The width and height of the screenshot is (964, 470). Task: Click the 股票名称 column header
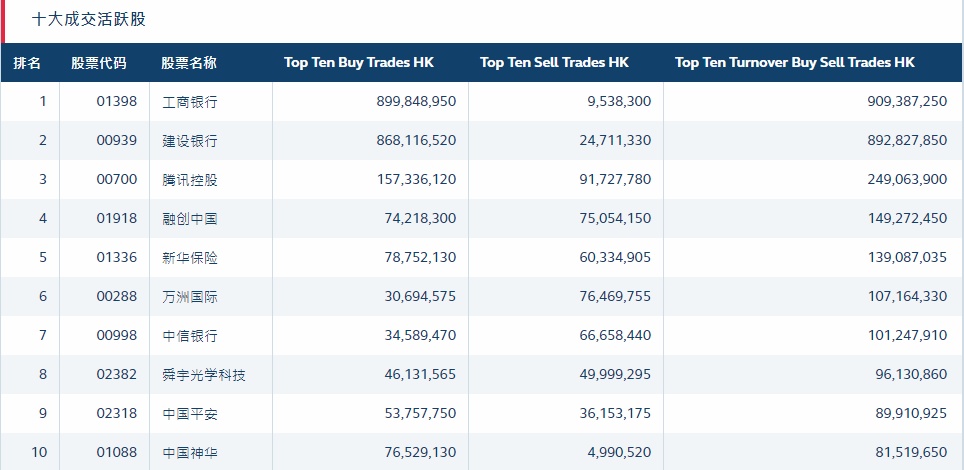189,63
